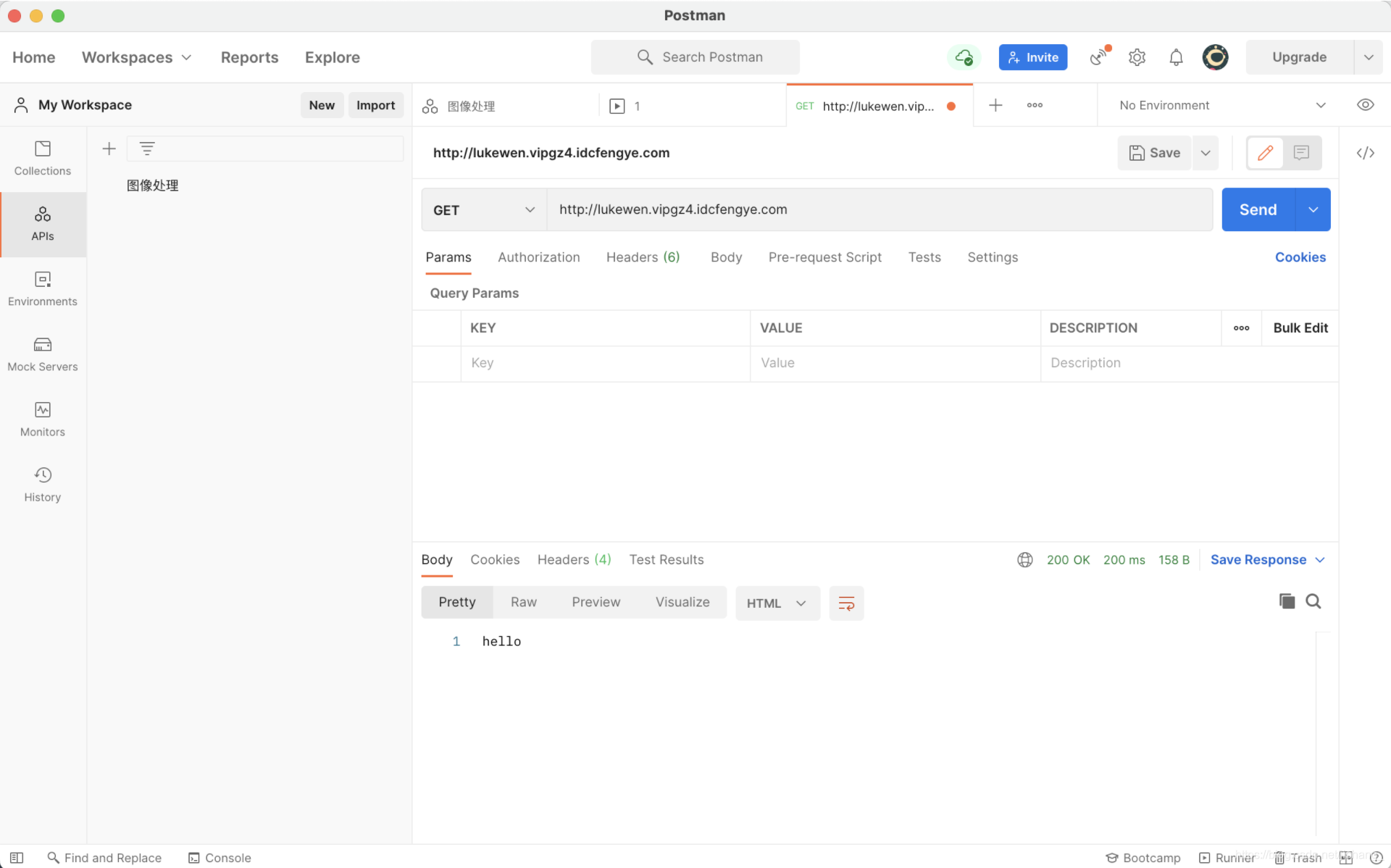Screen dimensions: 1391x868
Task: View the Test Results tab
Action: click(666, 559)
